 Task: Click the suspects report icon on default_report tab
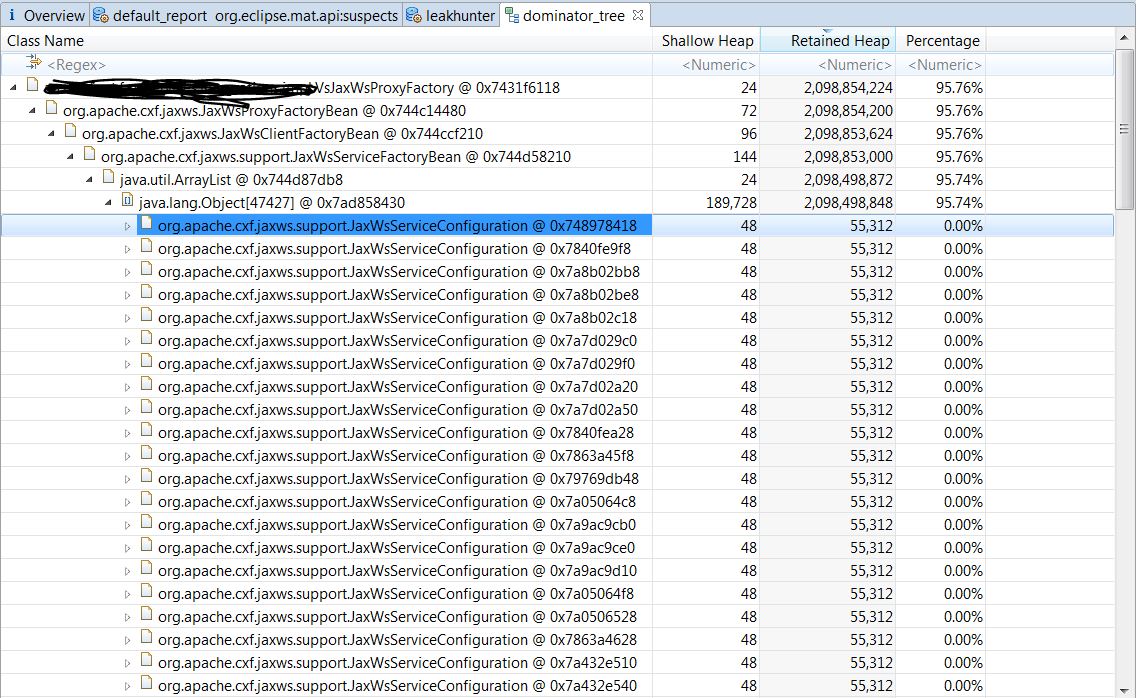coord(100,15)
